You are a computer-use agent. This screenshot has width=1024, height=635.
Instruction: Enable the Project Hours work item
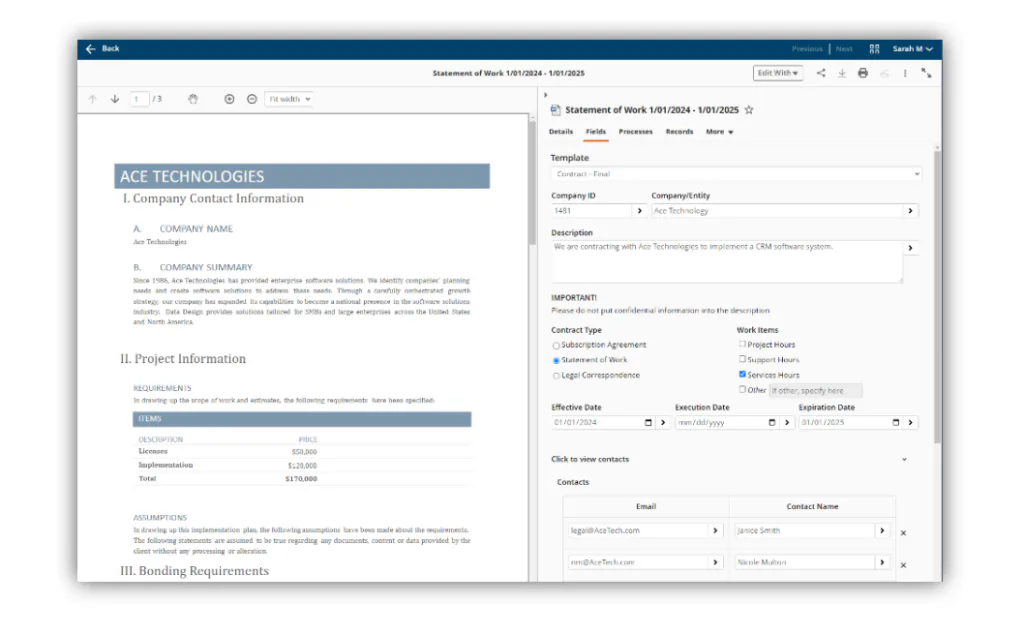tap(741, 344)
